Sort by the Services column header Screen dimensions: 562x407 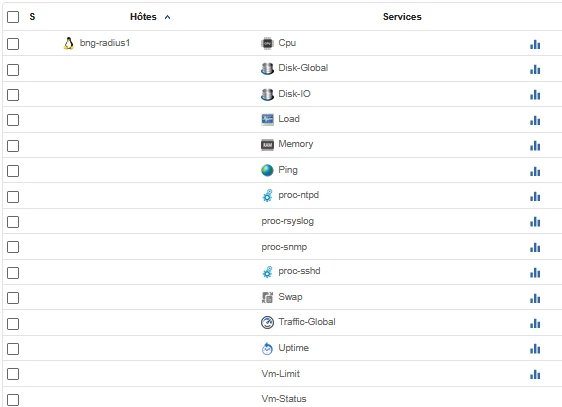pos(402,17)
